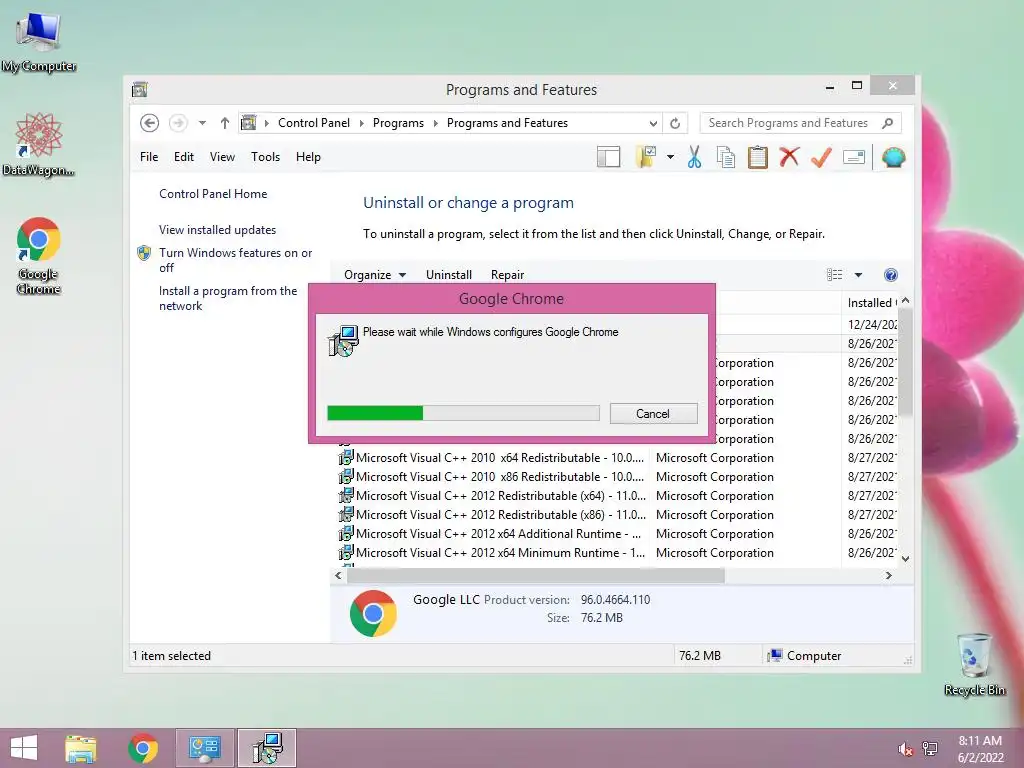Select the Google Chrome desktop shortcut

click(x=39, y=255)
